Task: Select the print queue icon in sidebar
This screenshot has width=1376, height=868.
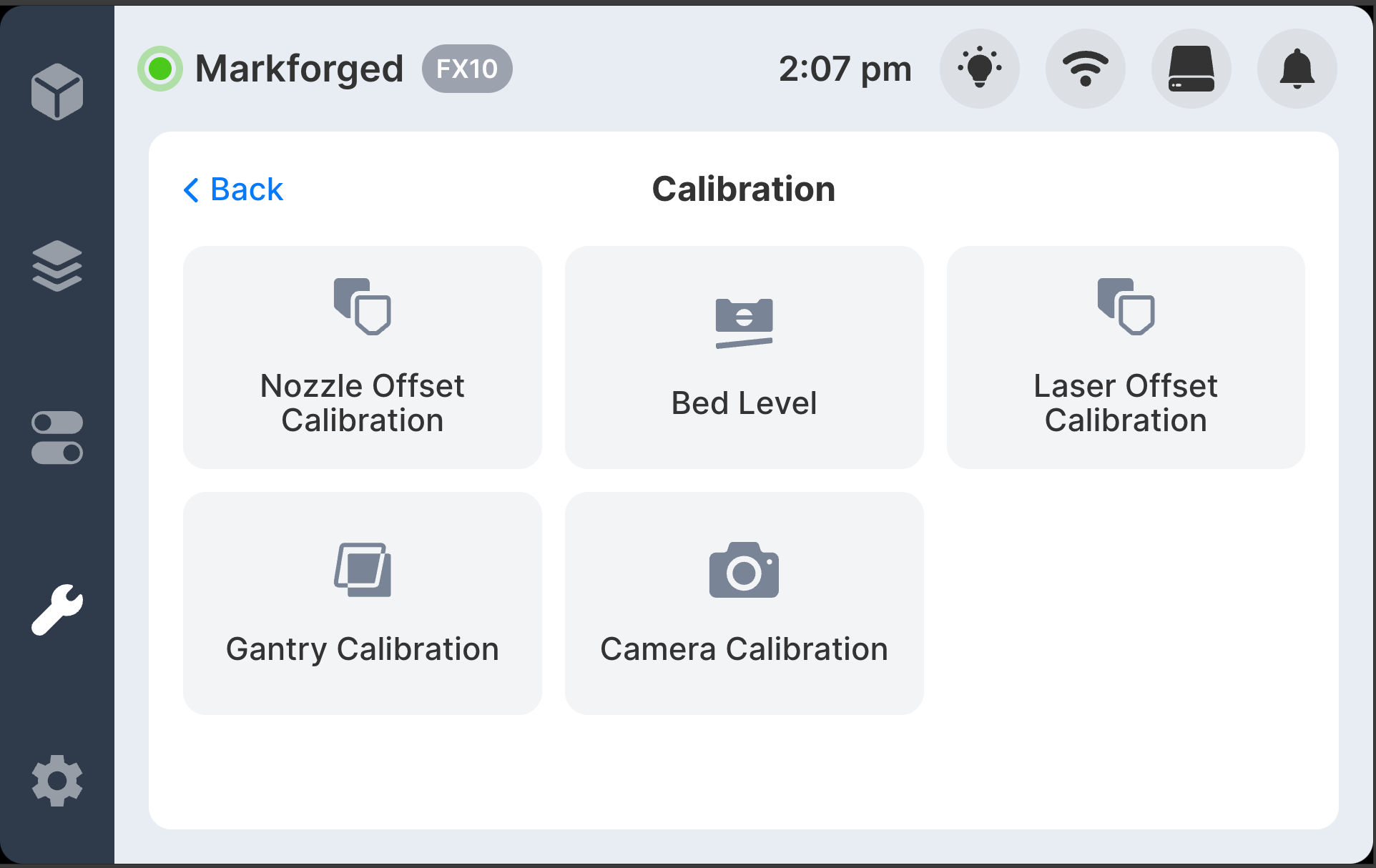Action: point(56,91)
